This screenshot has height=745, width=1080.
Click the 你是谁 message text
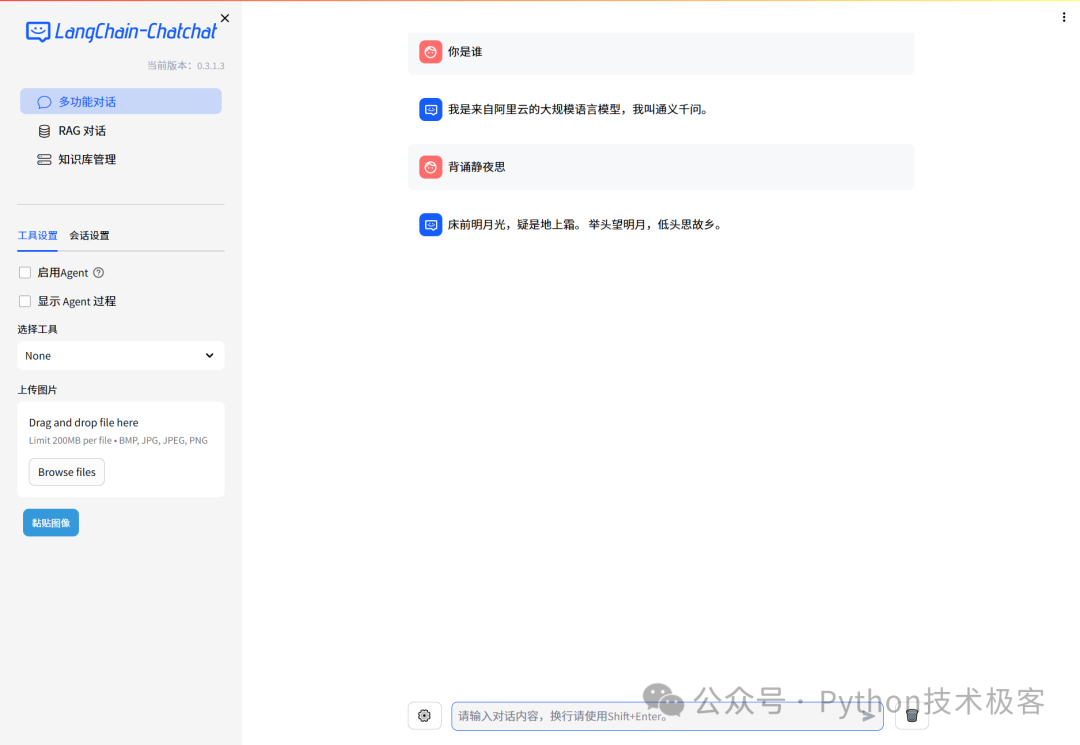[x=465, y=52]
